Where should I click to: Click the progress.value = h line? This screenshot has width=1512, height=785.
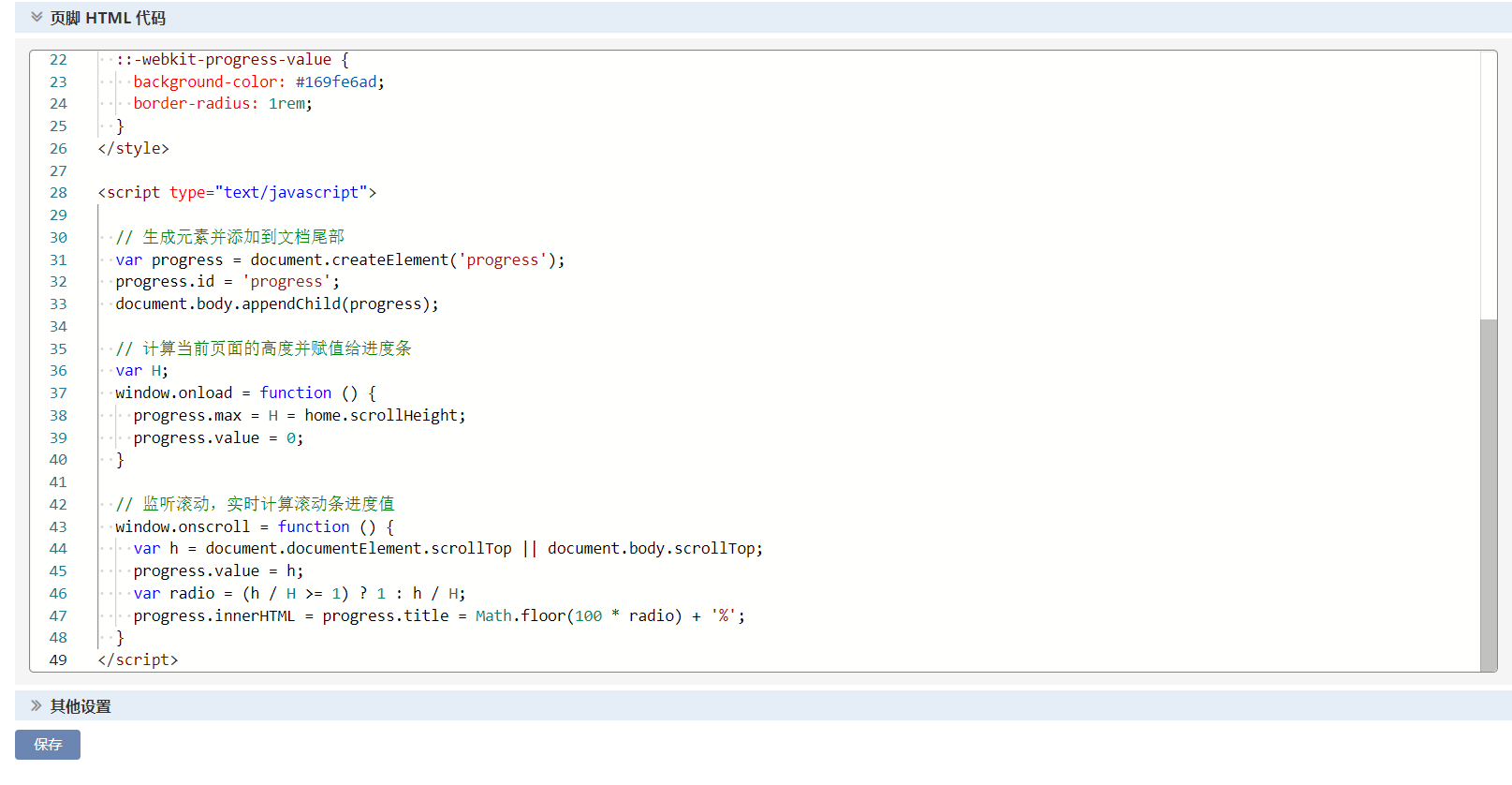coord(218,570)
